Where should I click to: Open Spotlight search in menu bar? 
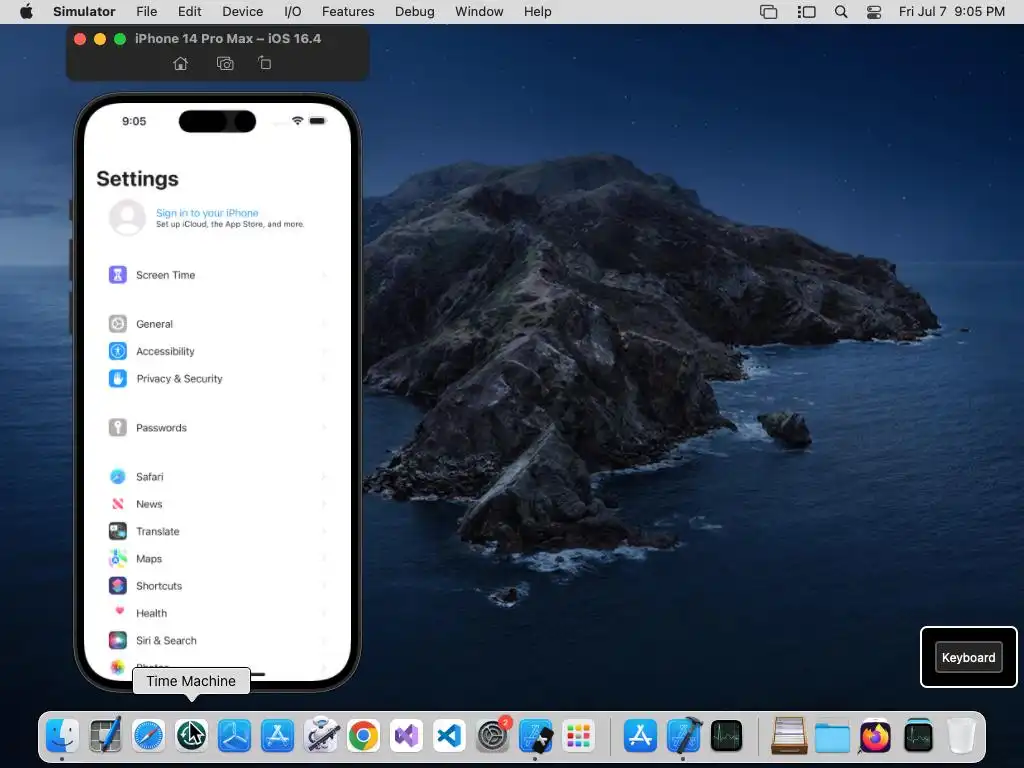click(x=841, y=12)
